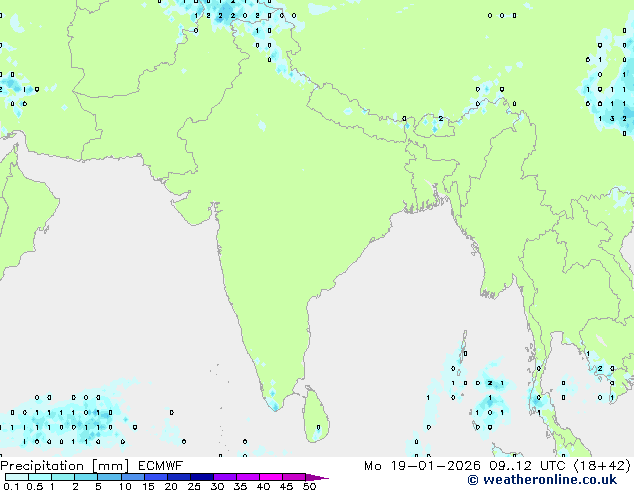The image size is (634, 490).
Task: Click the legend value "0.1"
Action: coord(12,486)
